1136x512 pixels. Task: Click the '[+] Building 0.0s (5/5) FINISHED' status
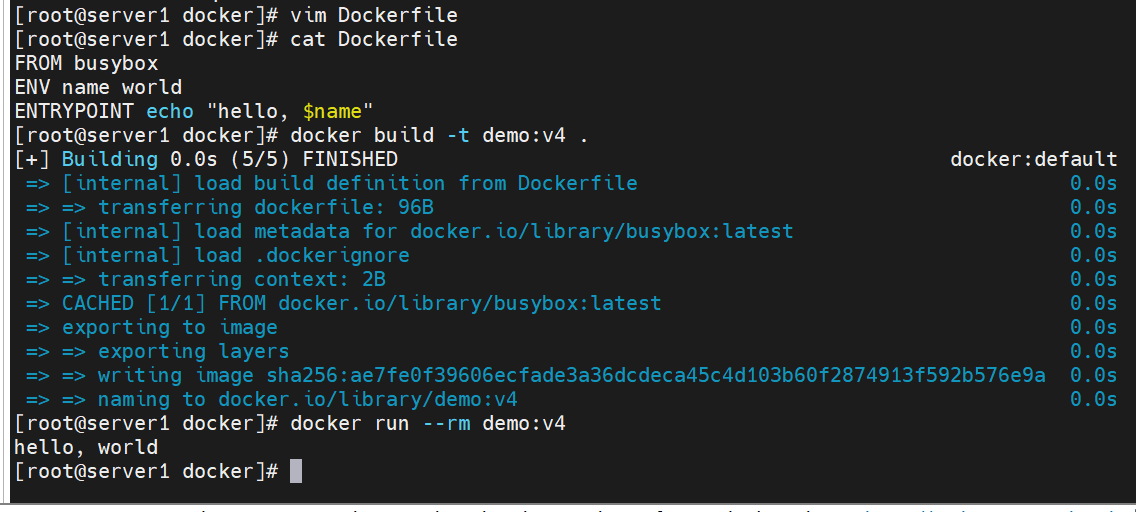click(x=206, y=159)
